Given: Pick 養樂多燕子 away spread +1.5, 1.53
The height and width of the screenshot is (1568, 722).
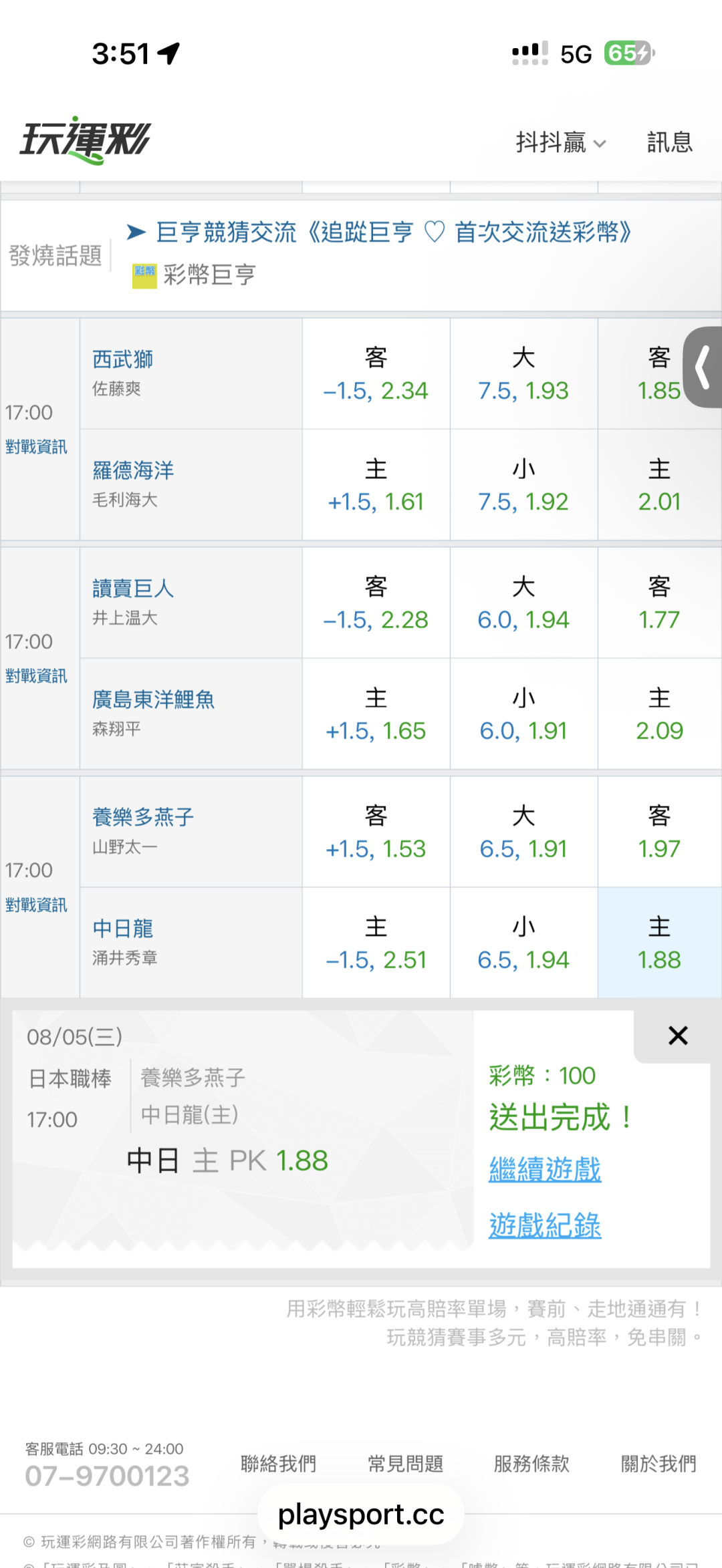Looking at the screenshot, I should pyautogui.click(x=376, y=832).
